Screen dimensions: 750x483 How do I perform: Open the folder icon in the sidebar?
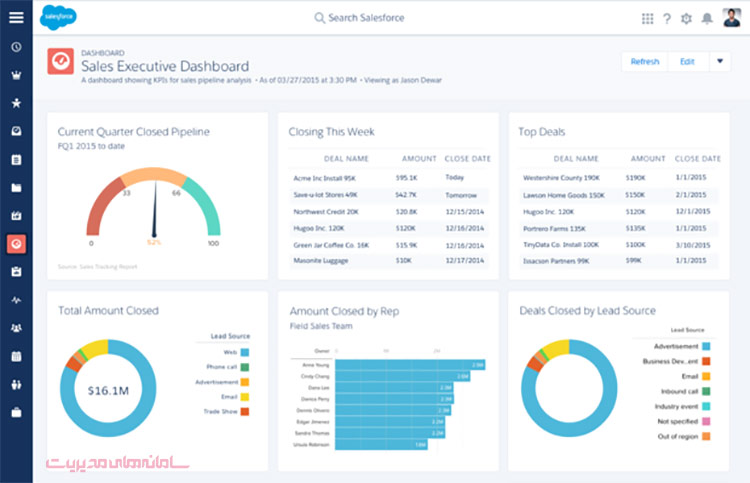[x=16, y=187]
